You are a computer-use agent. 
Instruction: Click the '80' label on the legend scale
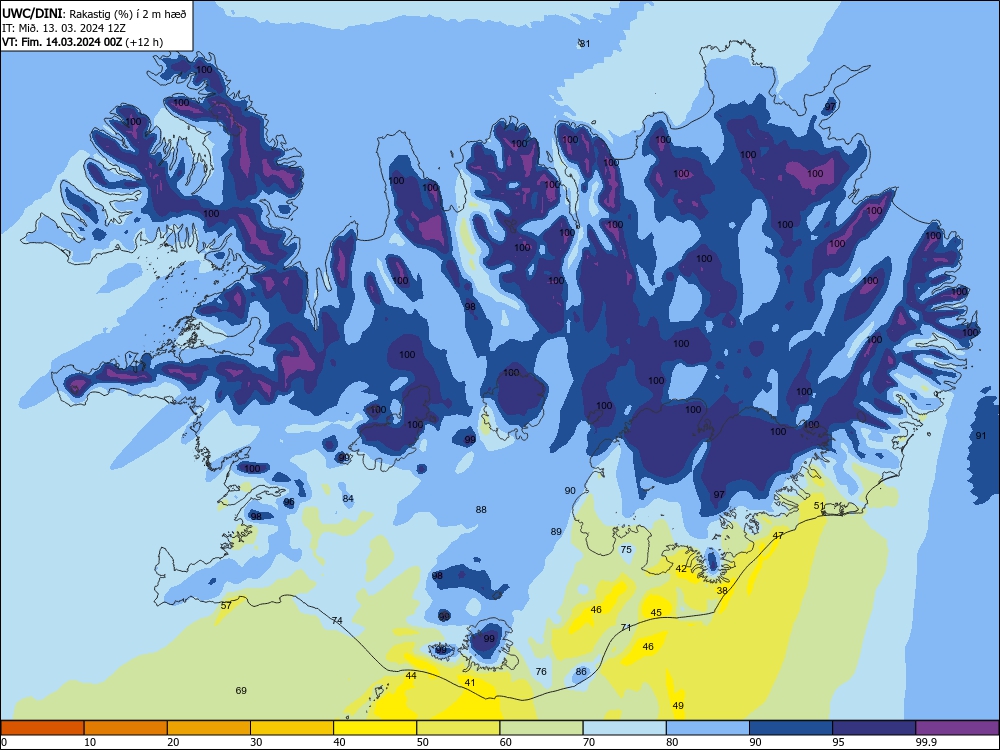click(x=672, y=742)
